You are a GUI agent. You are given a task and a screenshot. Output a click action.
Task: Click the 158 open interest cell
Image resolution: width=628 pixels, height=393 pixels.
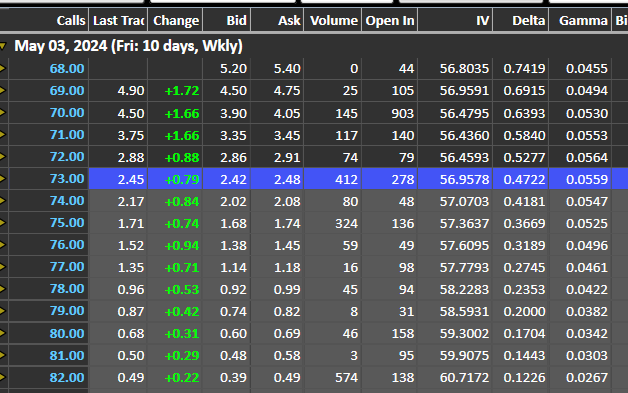point(403,334)
